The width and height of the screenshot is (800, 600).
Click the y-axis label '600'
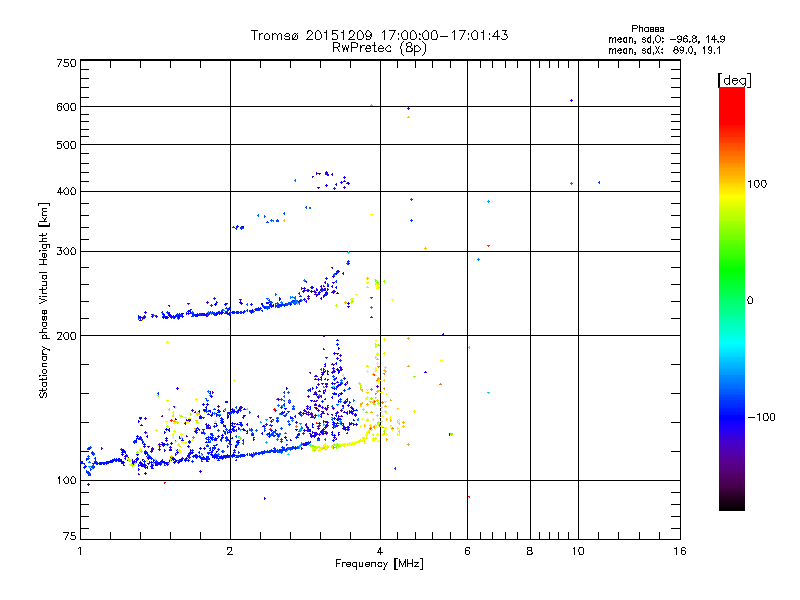tap(67, 107)
